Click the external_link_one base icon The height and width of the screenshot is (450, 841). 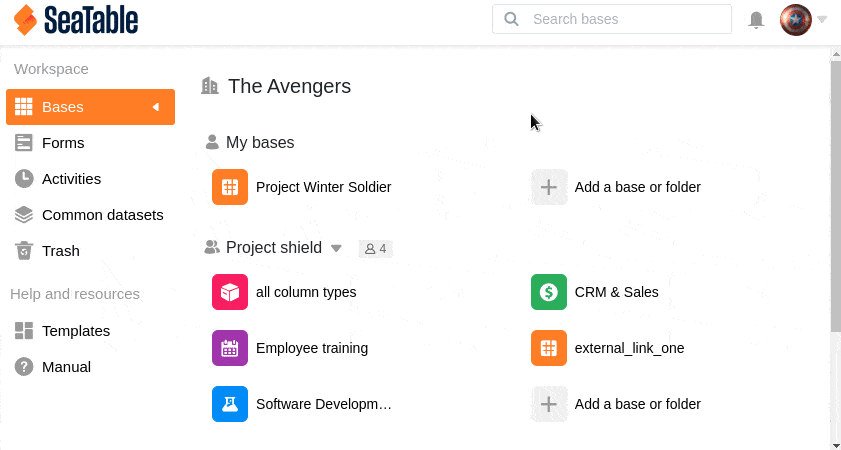pos(548,348)
